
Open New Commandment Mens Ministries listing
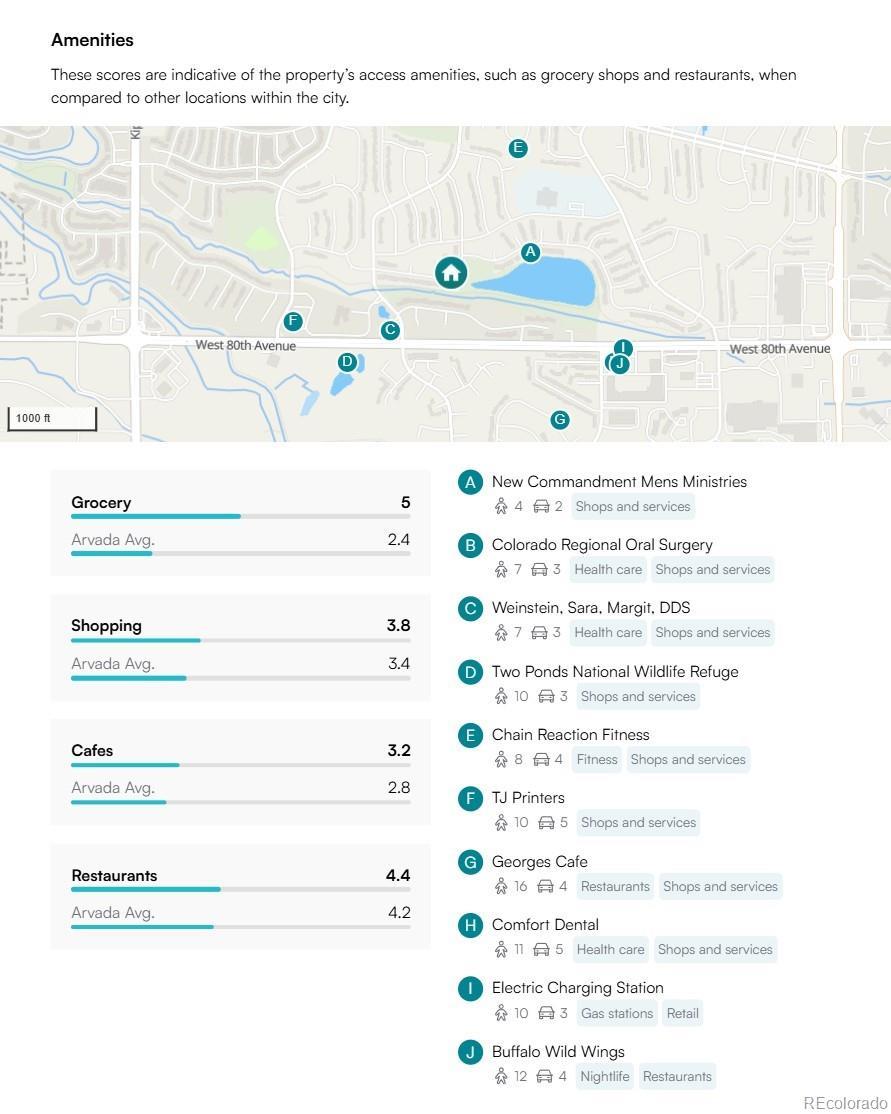coord(619,482)
